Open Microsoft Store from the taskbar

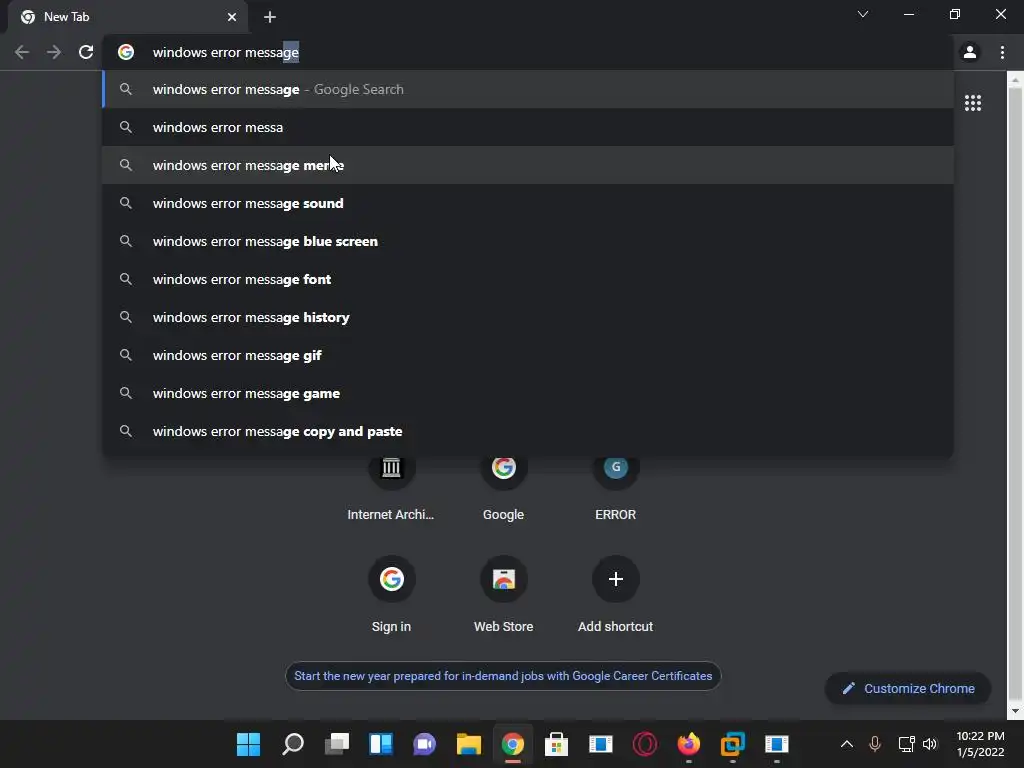pyautogui.click(x=556, y=744)
